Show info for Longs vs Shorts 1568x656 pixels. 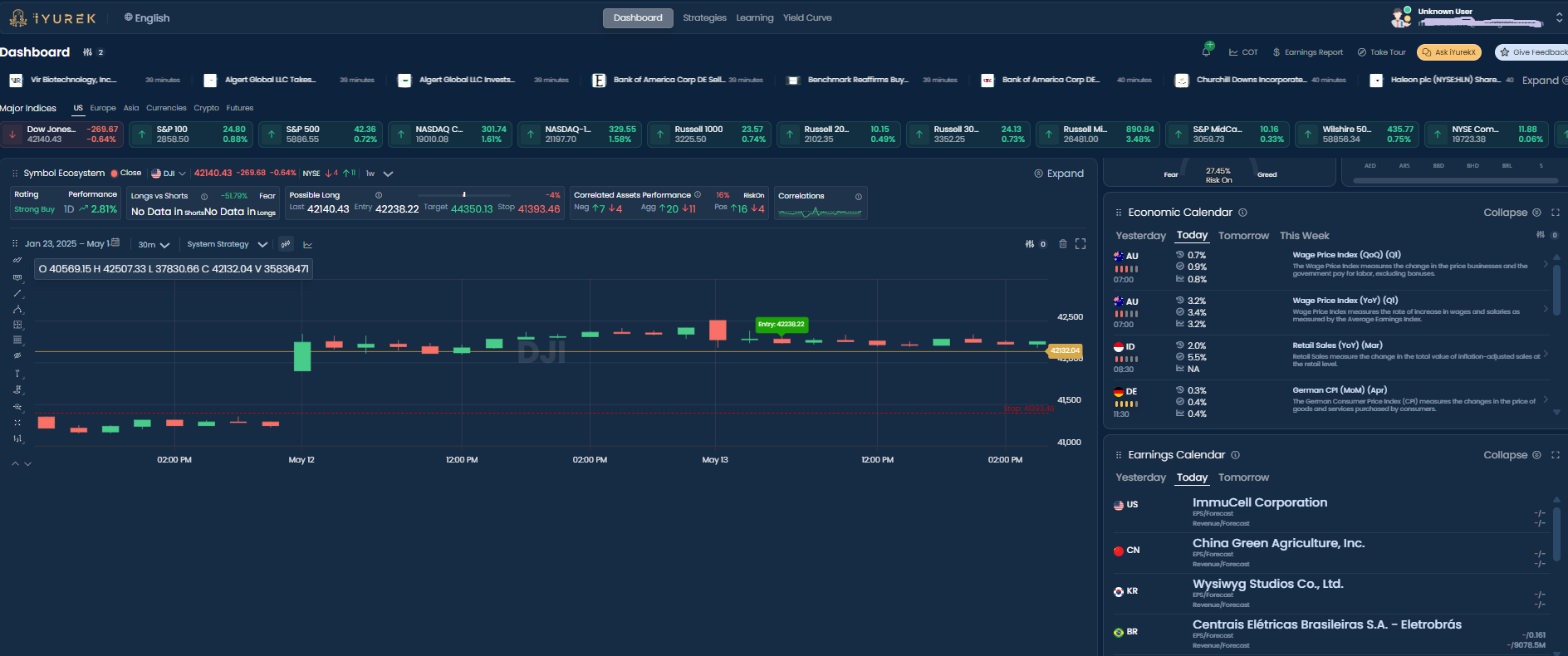[x=204, y=197]
